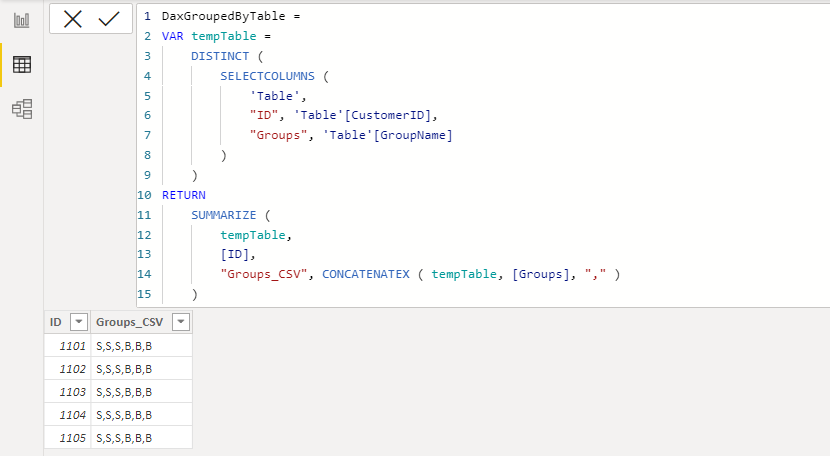The width and height of the screenshot is (830, 456).
Task: Click the 'Table' reference on line 5
Action: (x=275, y=96)
